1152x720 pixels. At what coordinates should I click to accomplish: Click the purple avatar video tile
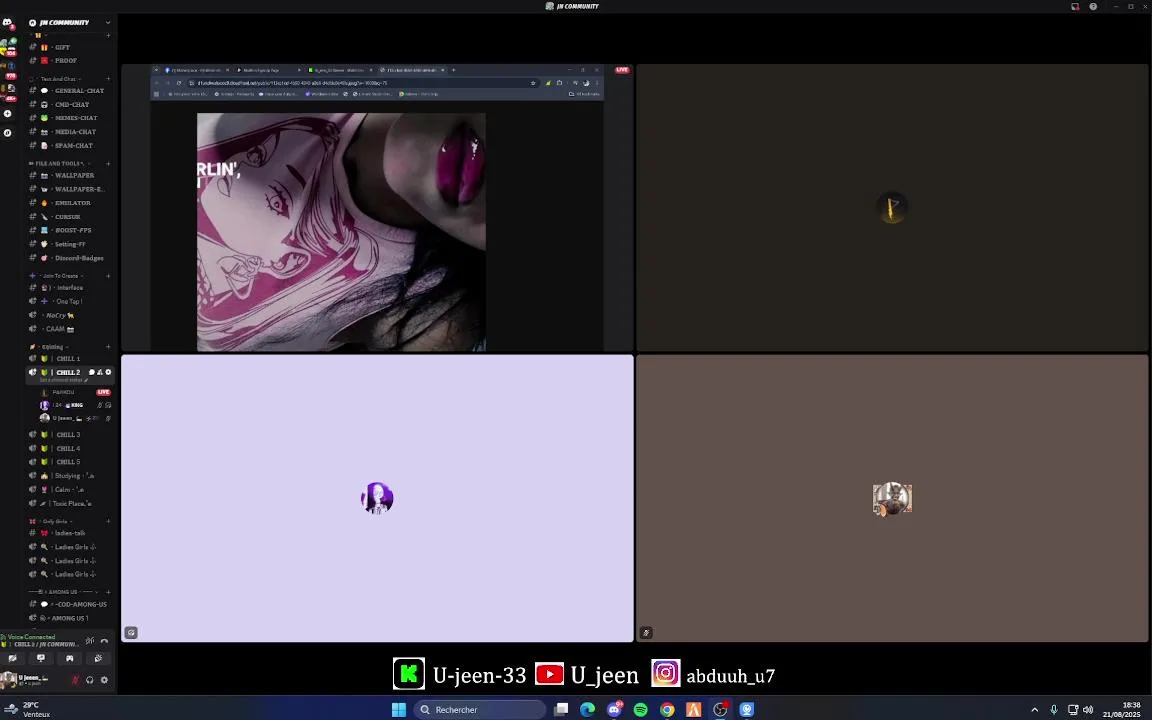[x=377, y=498]
